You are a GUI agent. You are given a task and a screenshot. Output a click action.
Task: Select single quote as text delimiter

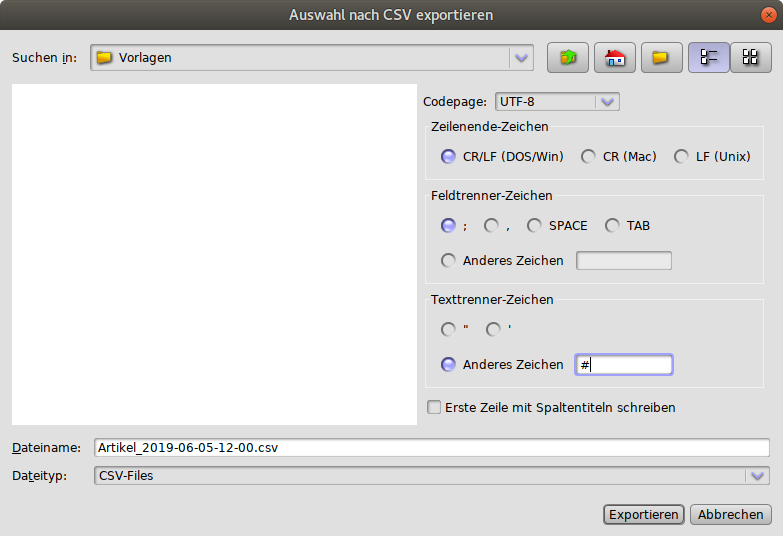point(493,330)
